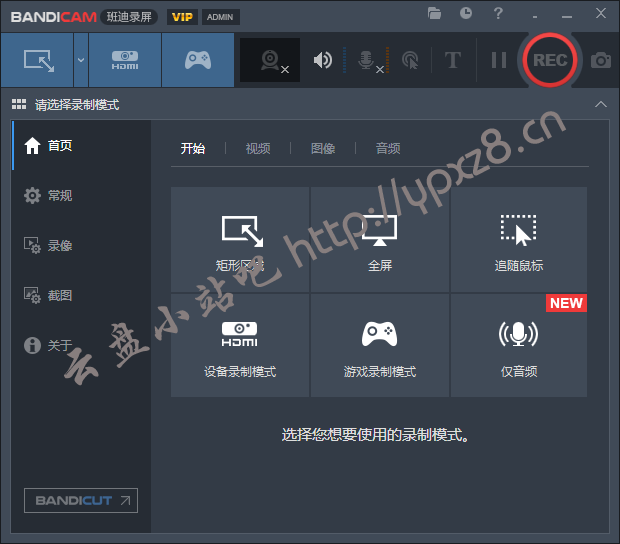Collapse the recording mode panel chevron

tap(601, 104)
